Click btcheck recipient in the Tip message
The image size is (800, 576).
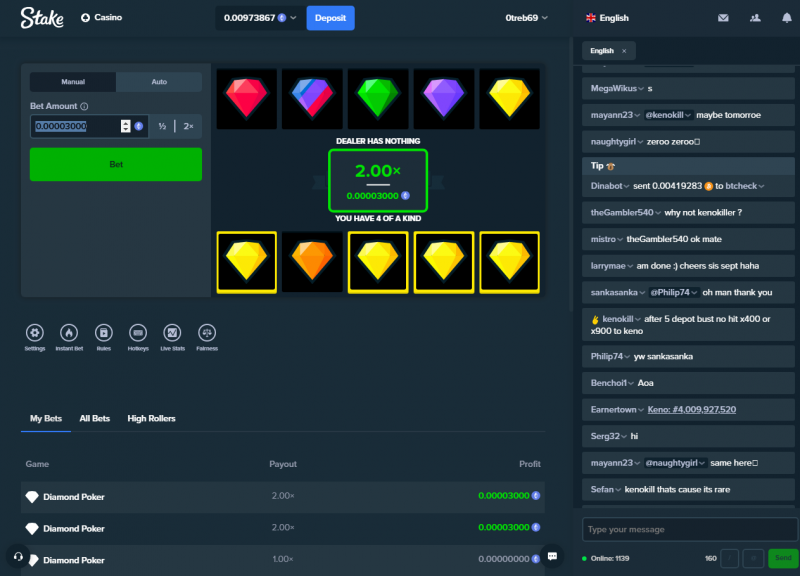[745, 186]
